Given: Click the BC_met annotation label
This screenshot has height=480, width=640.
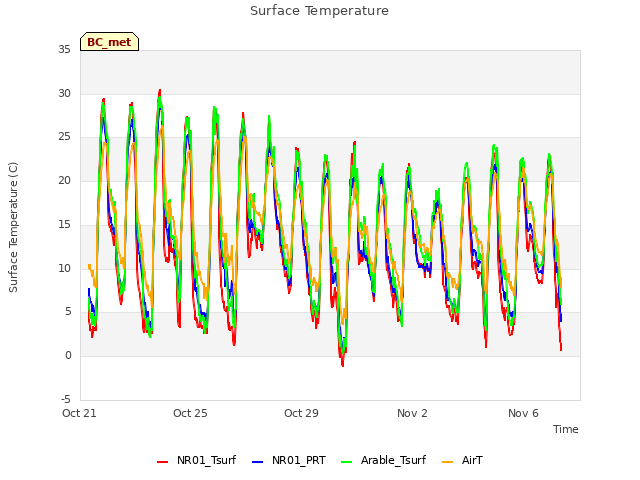Looking at the screenshot, I should click(109, 42).
